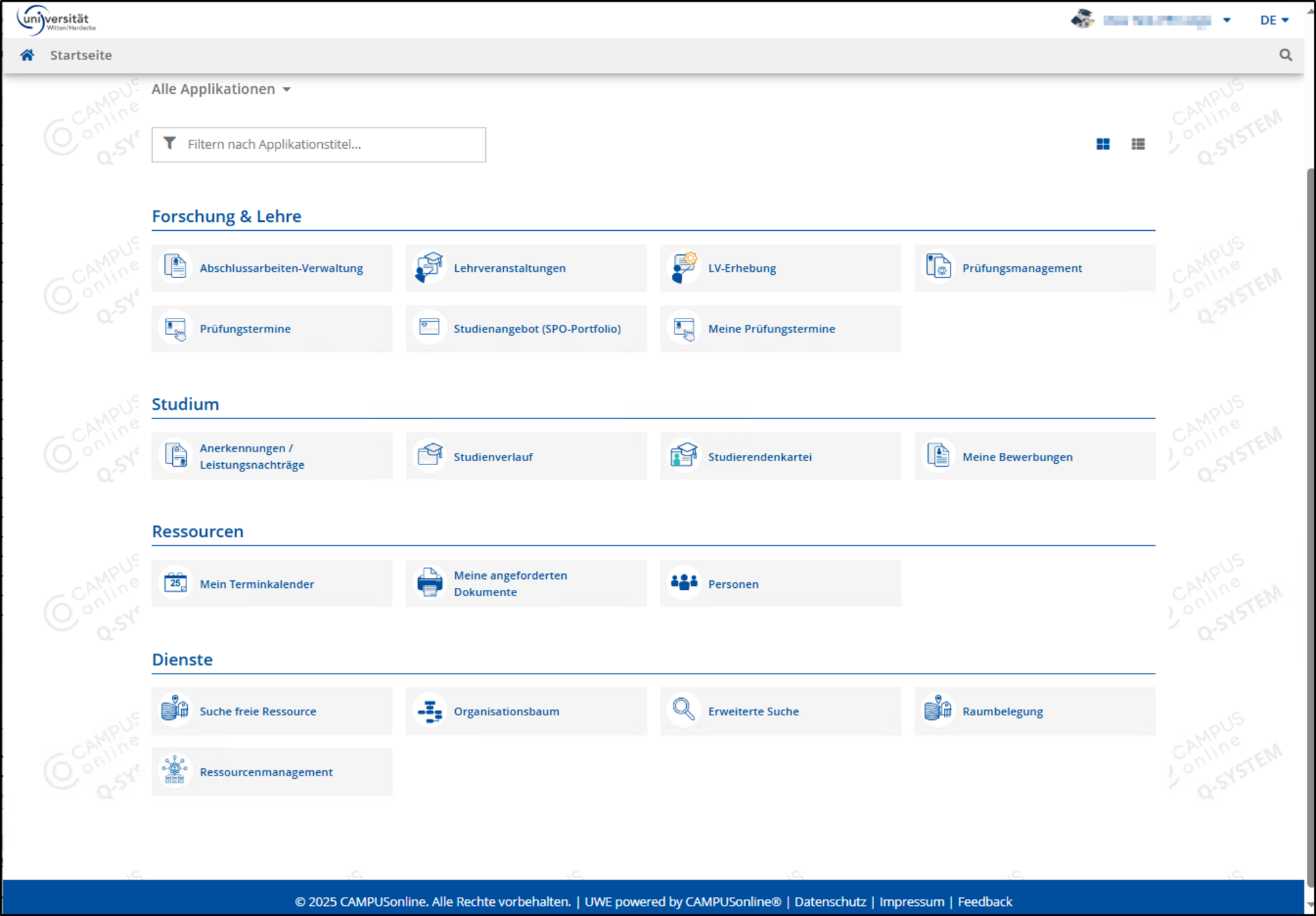
Task: Click the home icon in breadcrumb bar
Action: (27, 55)
